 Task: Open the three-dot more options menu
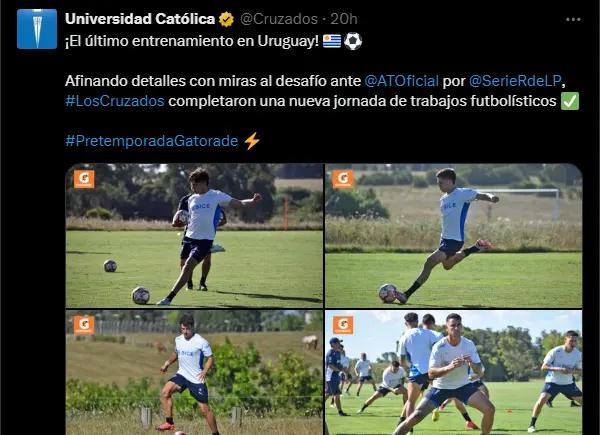(573, 20)
